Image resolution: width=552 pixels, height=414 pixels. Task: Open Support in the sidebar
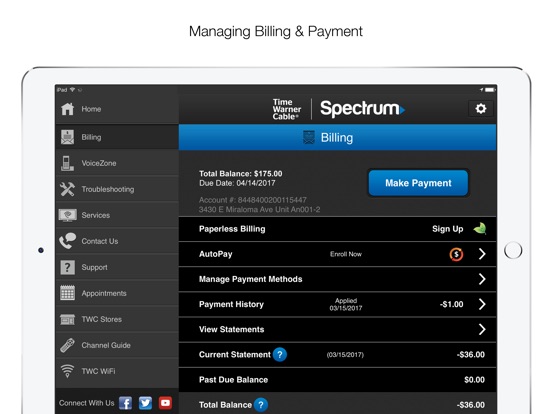click(117, 267)
